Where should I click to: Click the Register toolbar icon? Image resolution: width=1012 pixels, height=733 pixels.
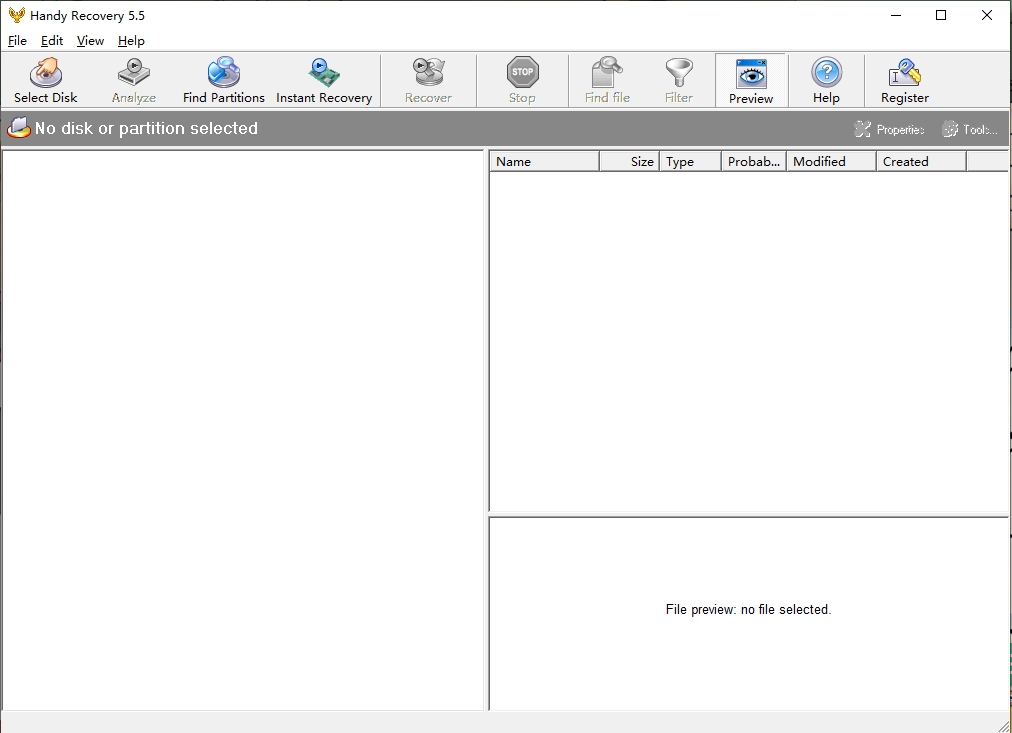pyautogui.click(x=904, y=80)
